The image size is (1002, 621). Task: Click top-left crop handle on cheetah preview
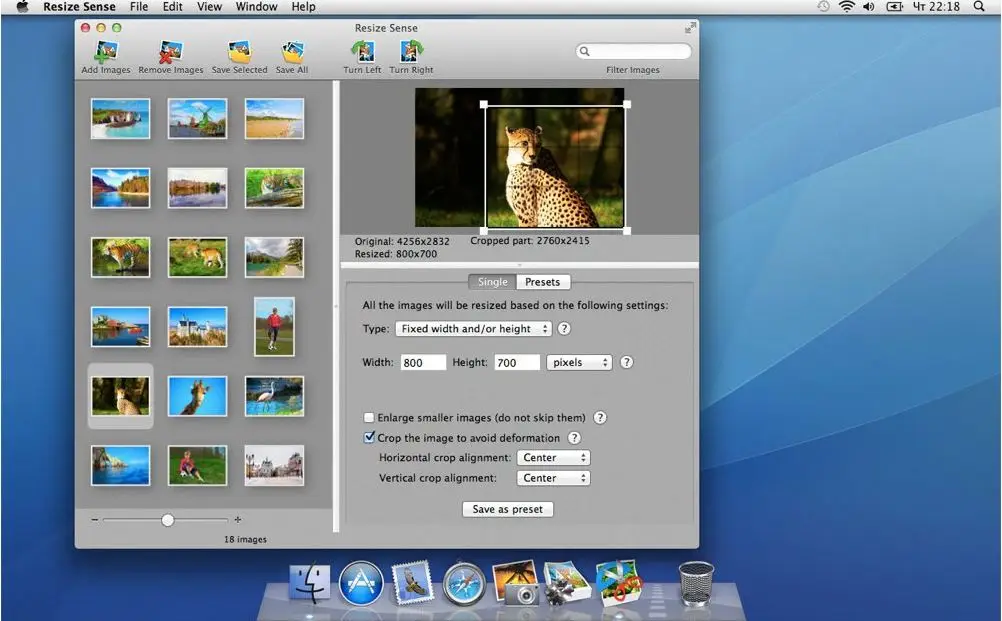pyautogui.click(x=484, y=104)
